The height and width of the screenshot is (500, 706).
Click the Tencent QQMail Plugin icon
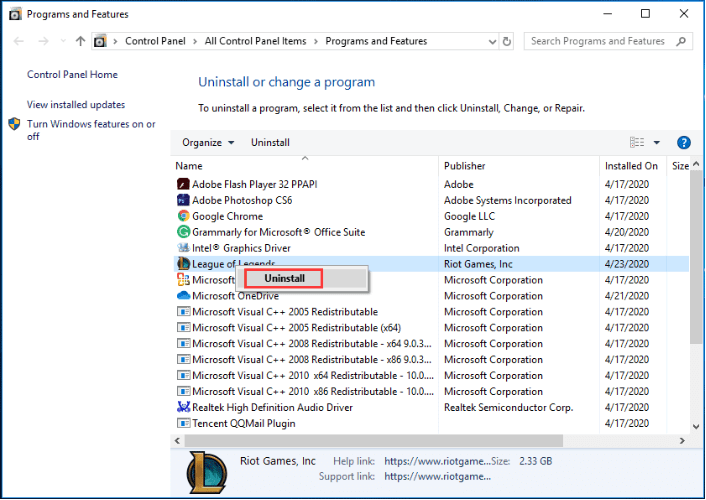[x=183, y=423]
